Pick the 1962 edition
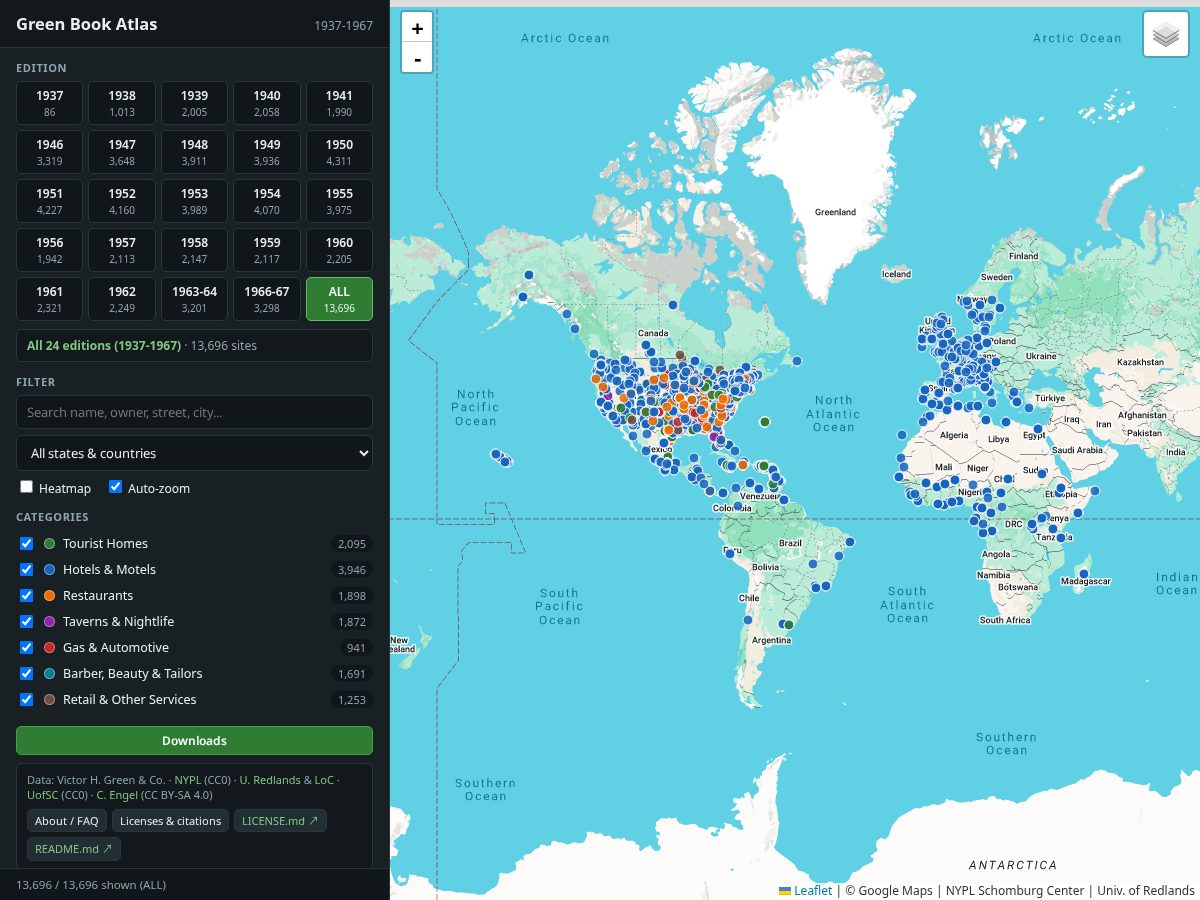The image size is (1200, 900). click(122, 299)
